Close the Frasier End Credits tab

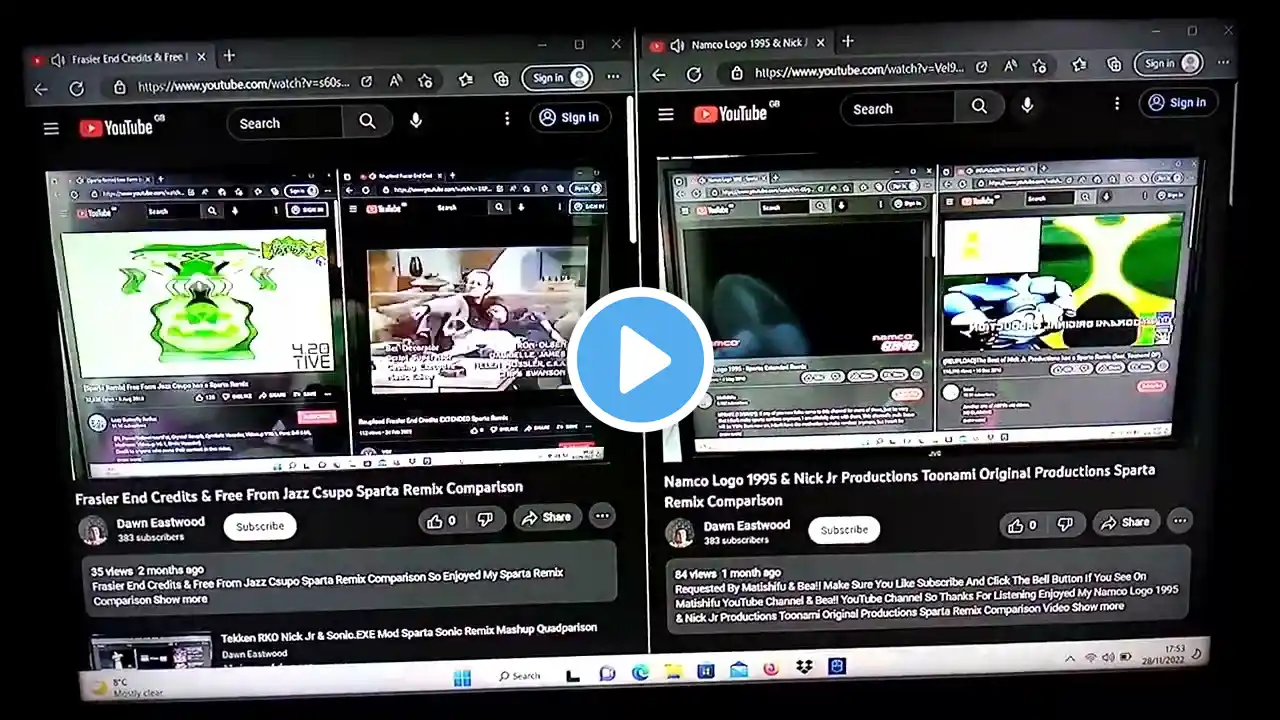click(201, 58)
